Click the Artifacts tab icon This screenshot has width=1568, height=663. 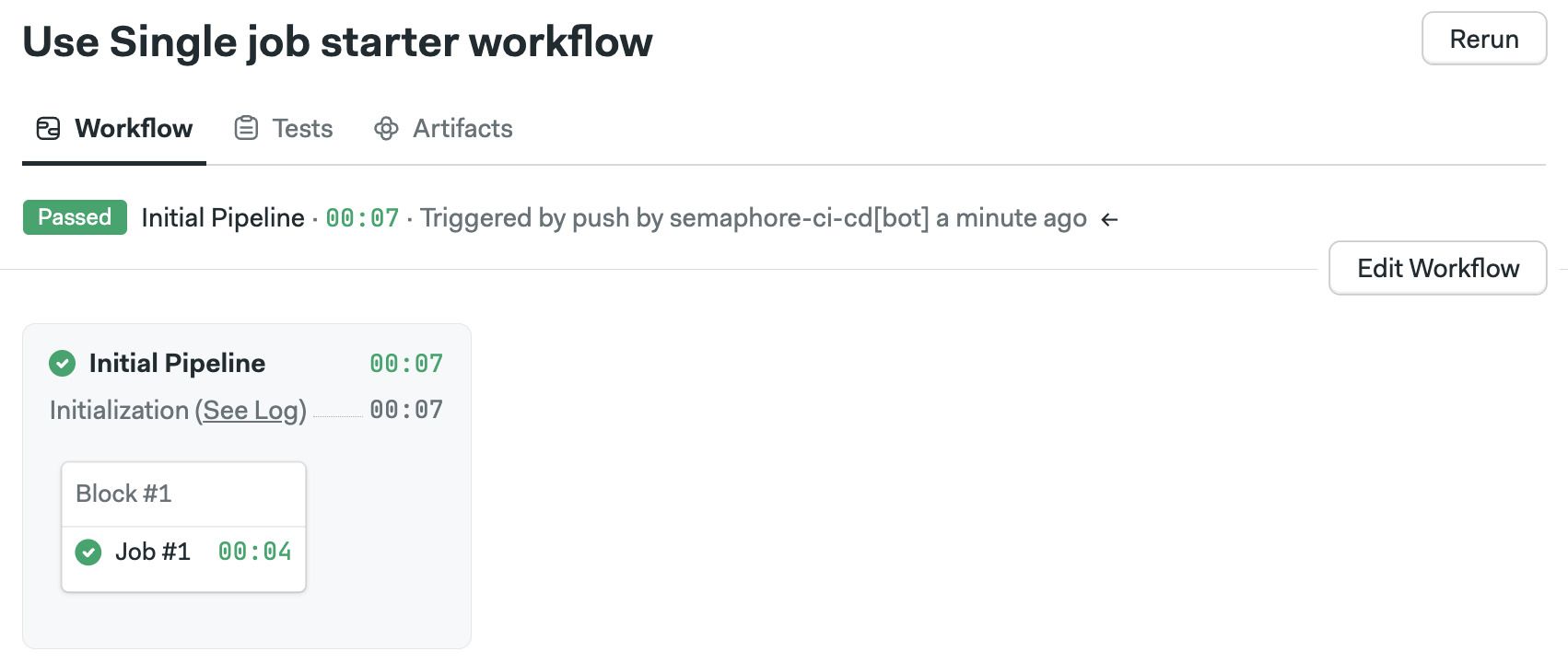click(386, 128)
